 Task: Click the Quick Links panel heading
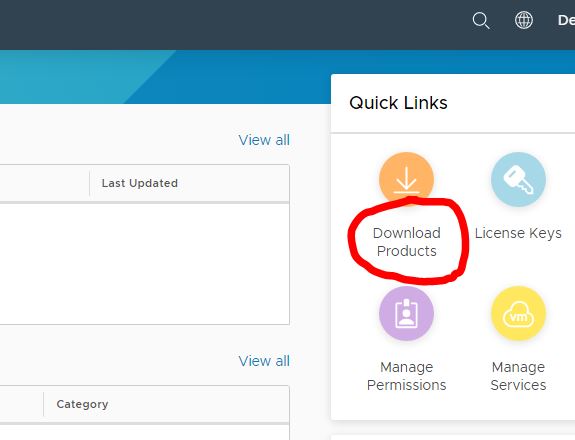tap(398, 103)
